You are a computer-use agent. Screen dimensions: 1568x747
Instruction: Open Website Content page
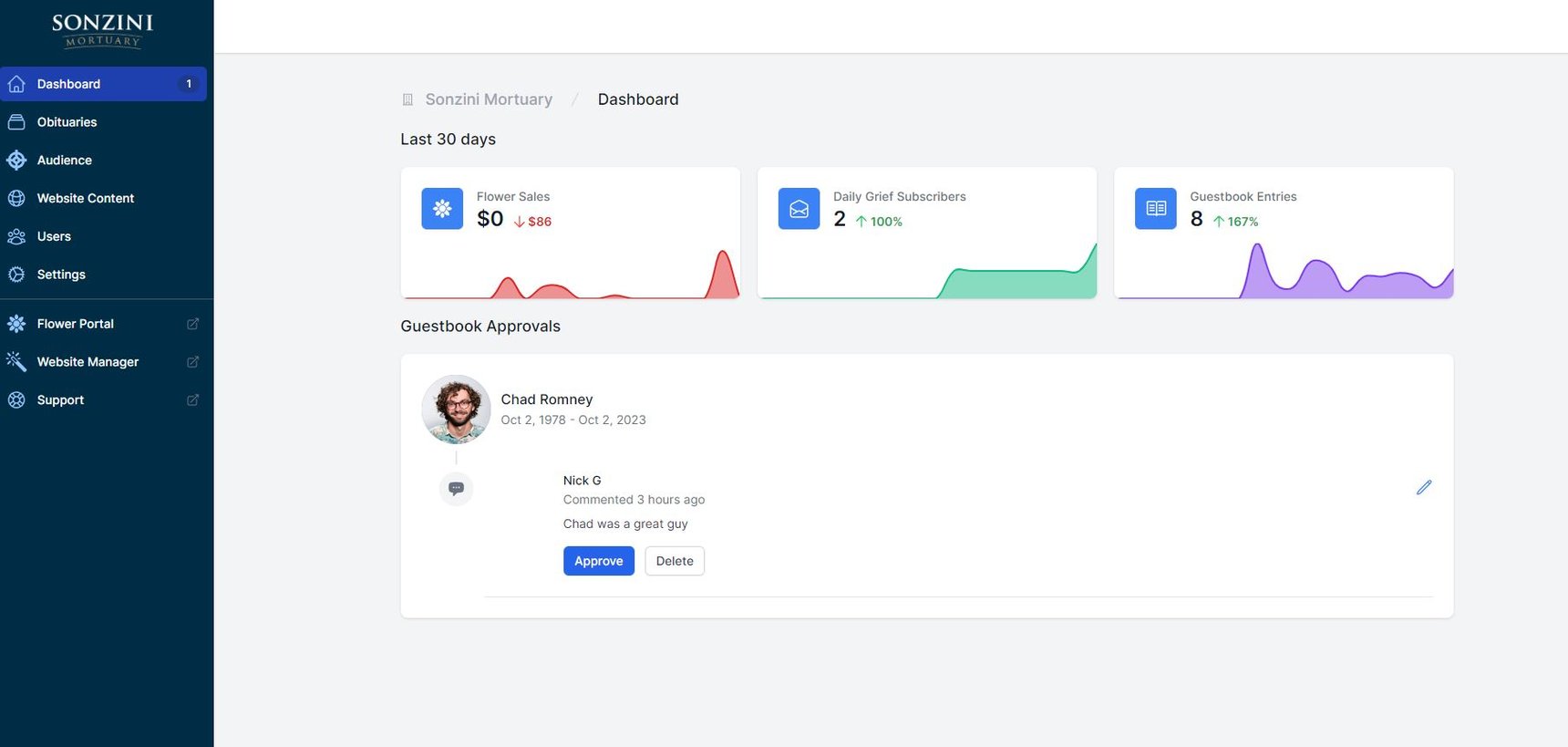point(85,199)
